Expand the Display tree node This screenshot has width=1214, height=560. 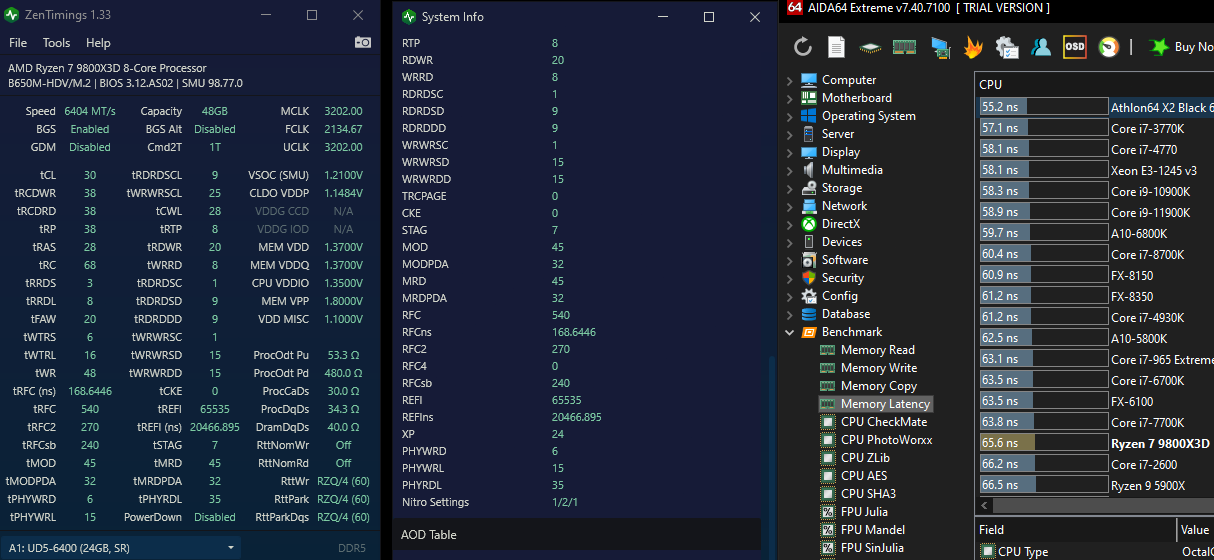point(789,152)
